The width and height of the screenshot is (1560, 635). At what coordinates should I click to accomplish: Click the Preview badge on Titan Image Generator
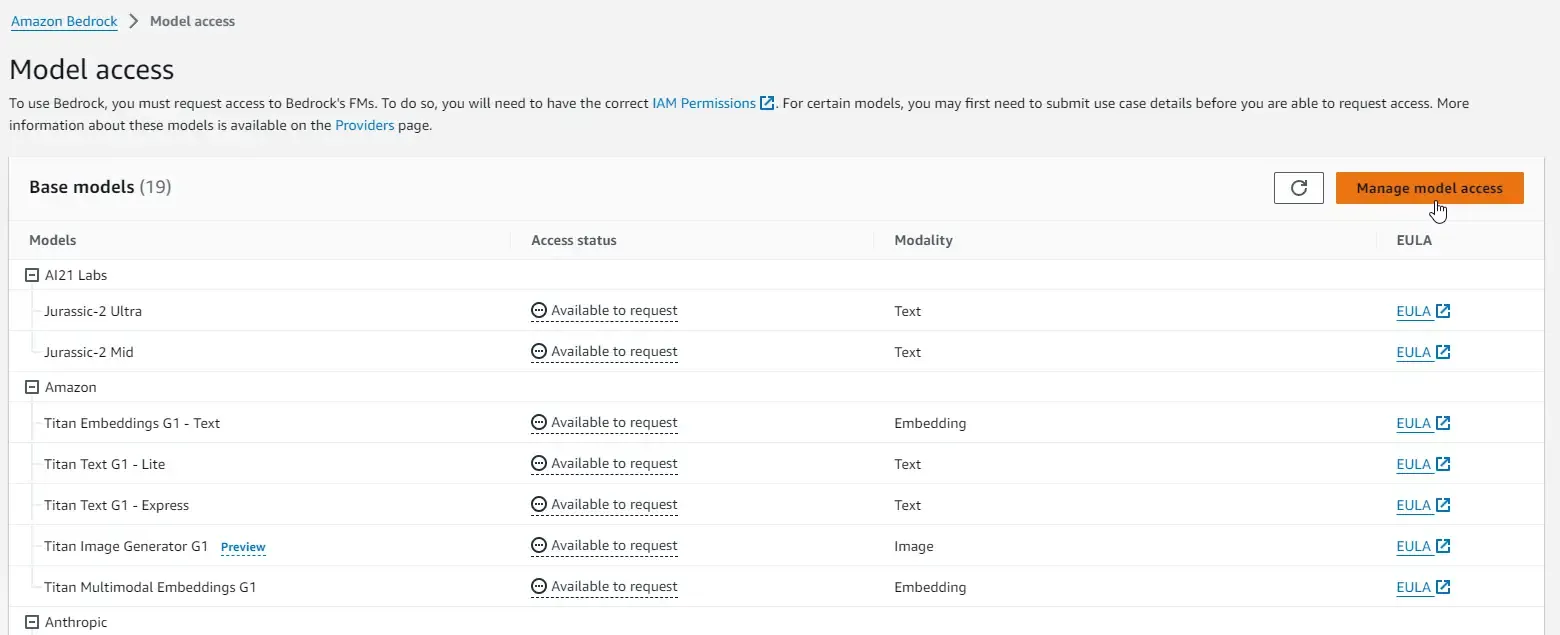[243, 547]
